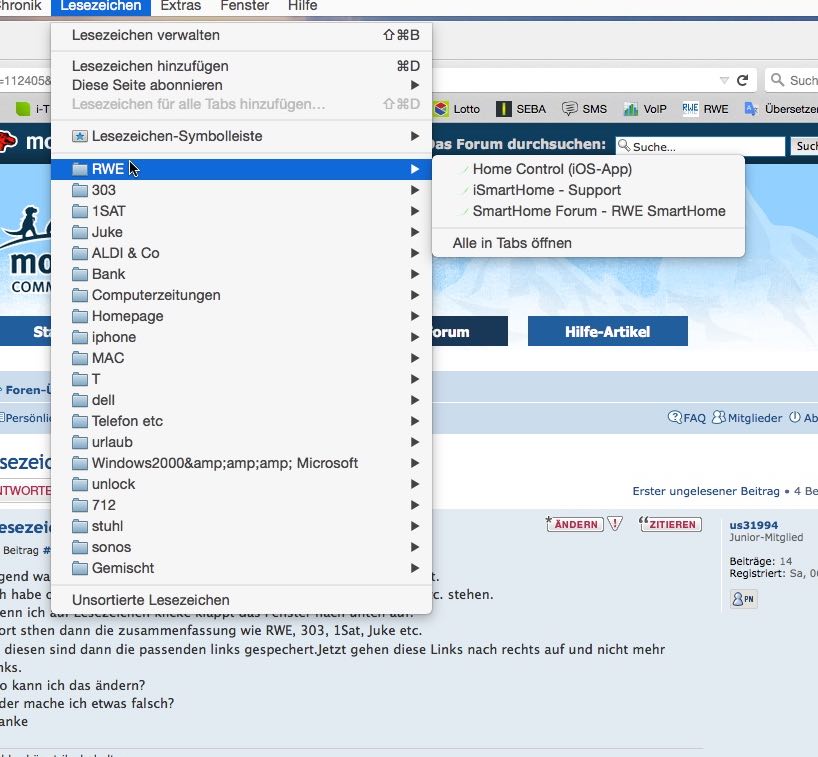Image resolution: width=818 pixels, height=757 pixels.
Task: Click the FAQ question mark icon
Action: [675, 417]
